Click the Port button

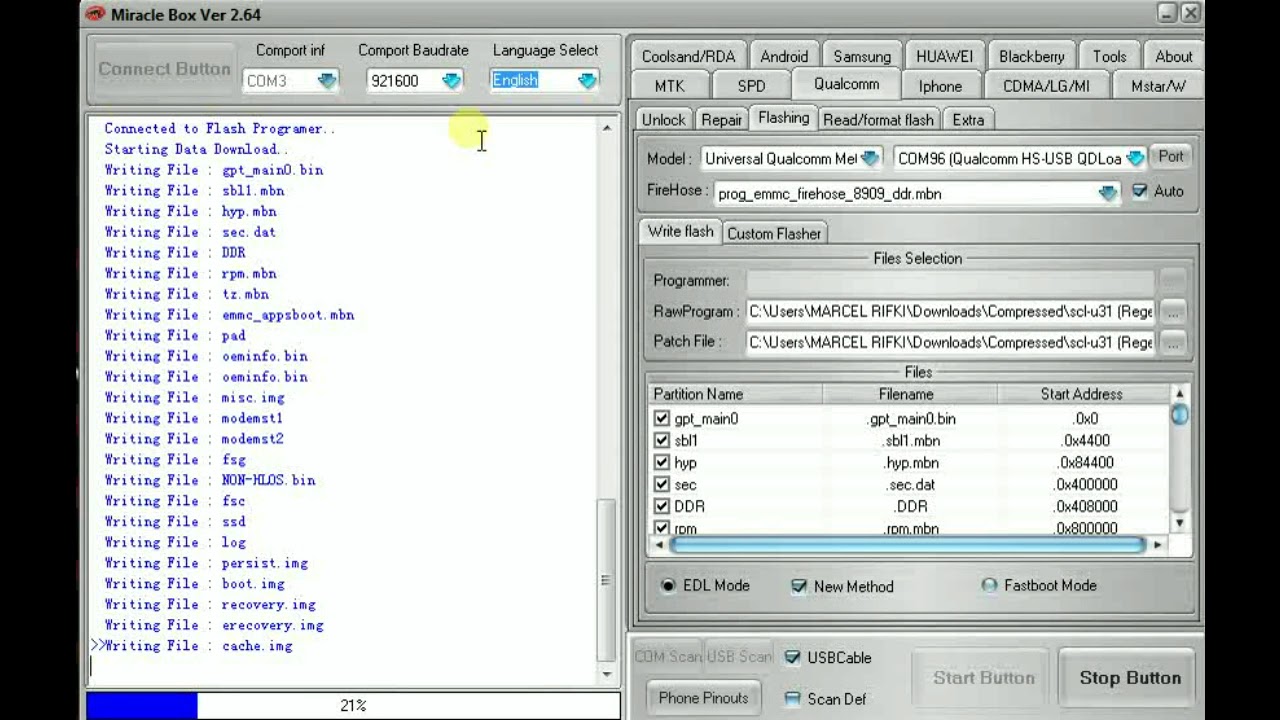1171,157
